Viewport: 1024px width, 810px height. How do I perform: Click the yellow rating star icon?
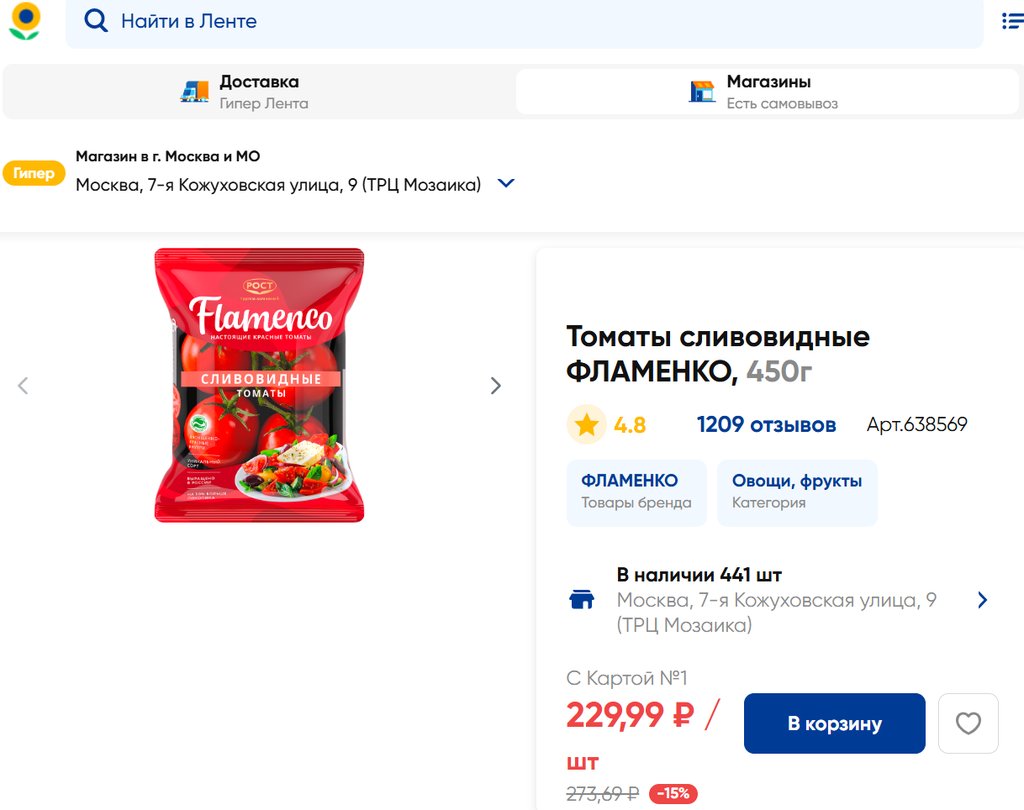pyautogui.click(x=586, y=425)
